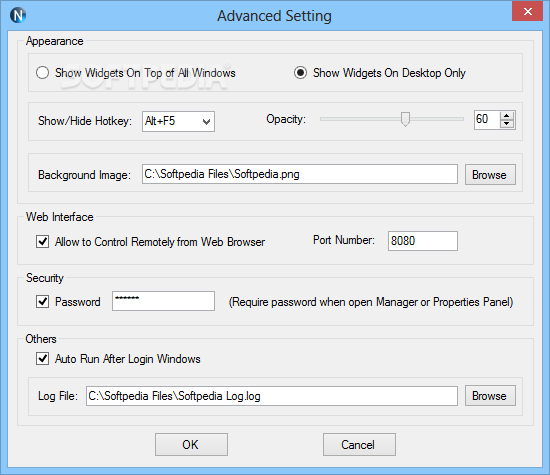
Task: Click the opacity value field showing 60
Action: [x=487, y=120]
